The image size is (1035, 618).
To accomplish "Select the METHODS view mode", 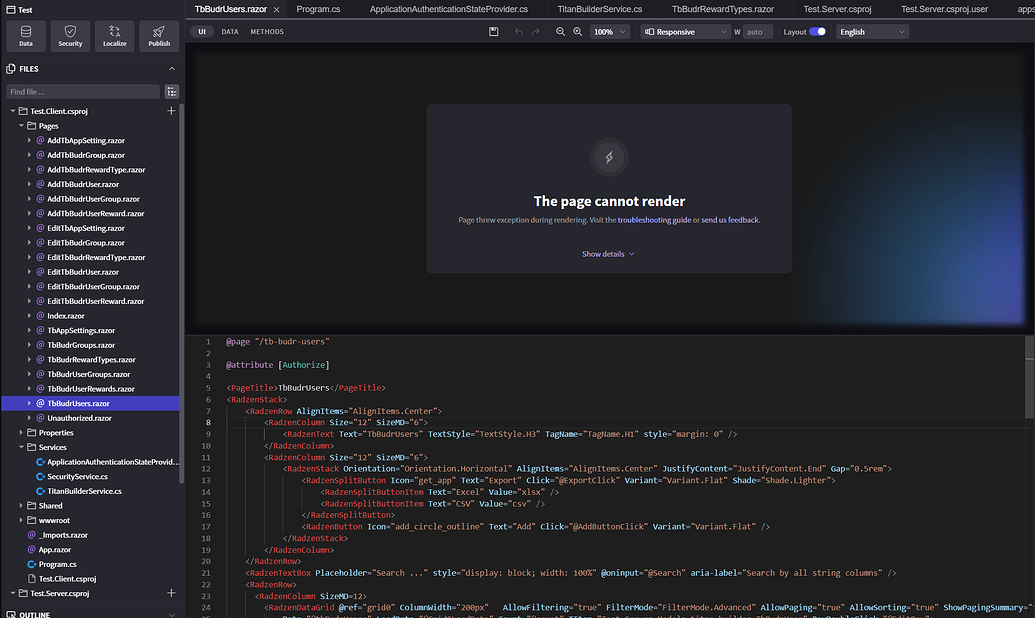I will pyautogui.click(x=267, y=32).
